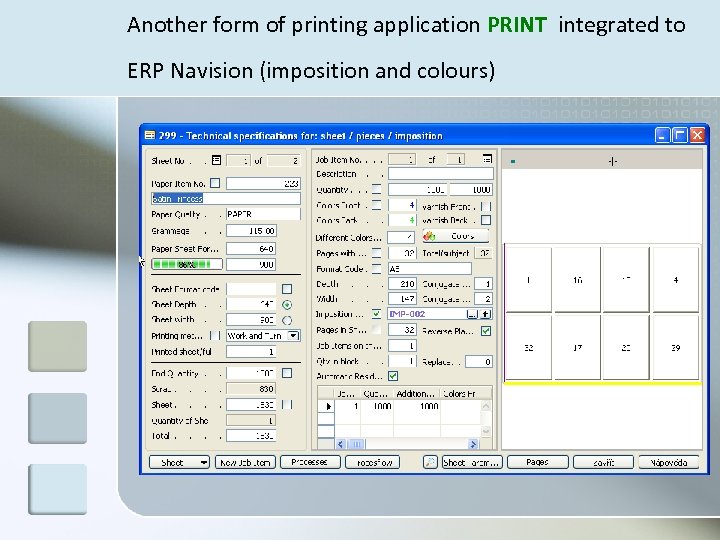This screenshot has height=540, width=720.
Task: Toggle the Colors Front checkbox
Action: point(377,205)
